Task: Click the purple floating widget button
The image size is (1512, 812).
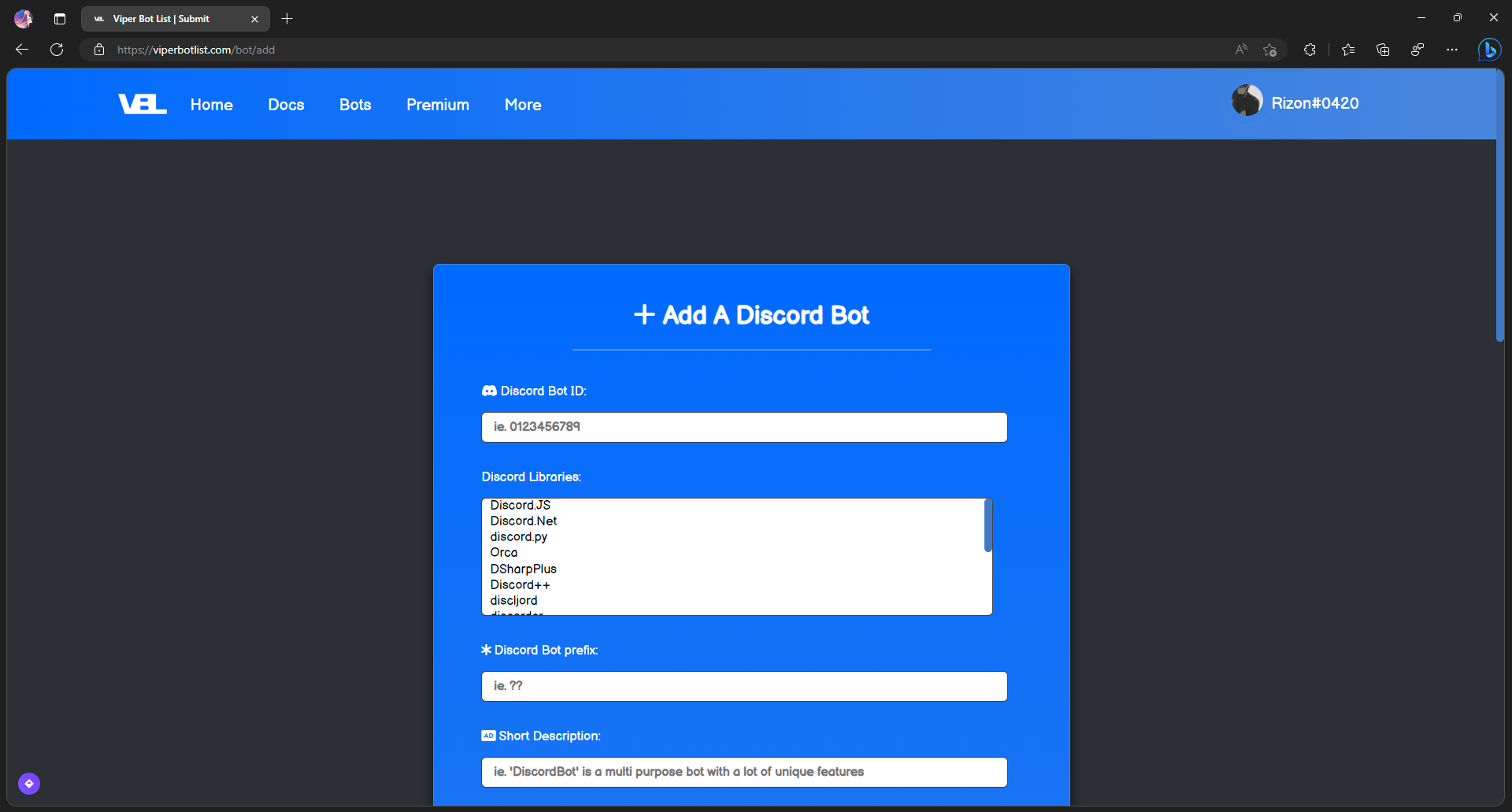Action: click(29, 784)
